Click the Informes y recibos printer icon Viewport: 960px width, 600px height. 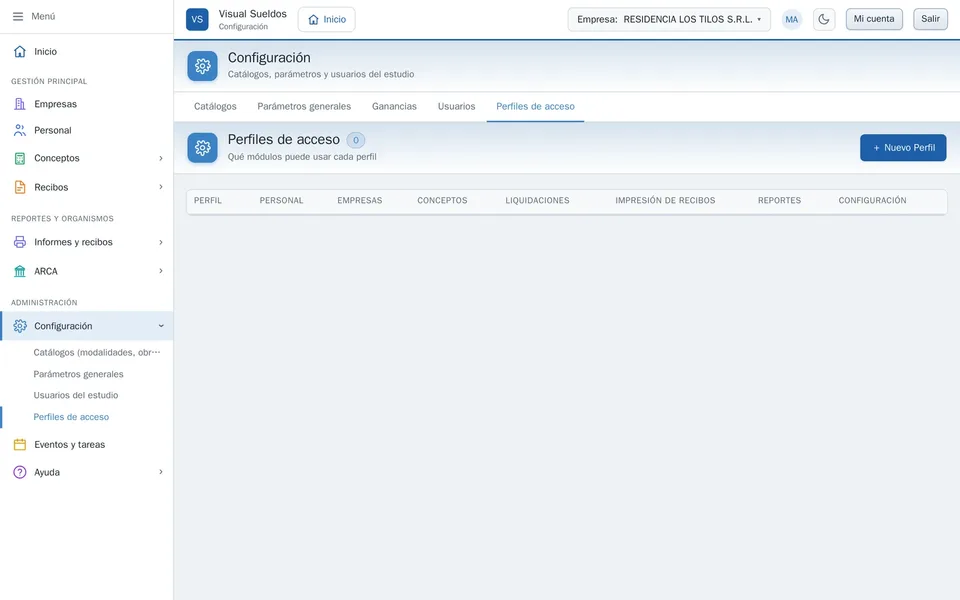coord(20,242)
